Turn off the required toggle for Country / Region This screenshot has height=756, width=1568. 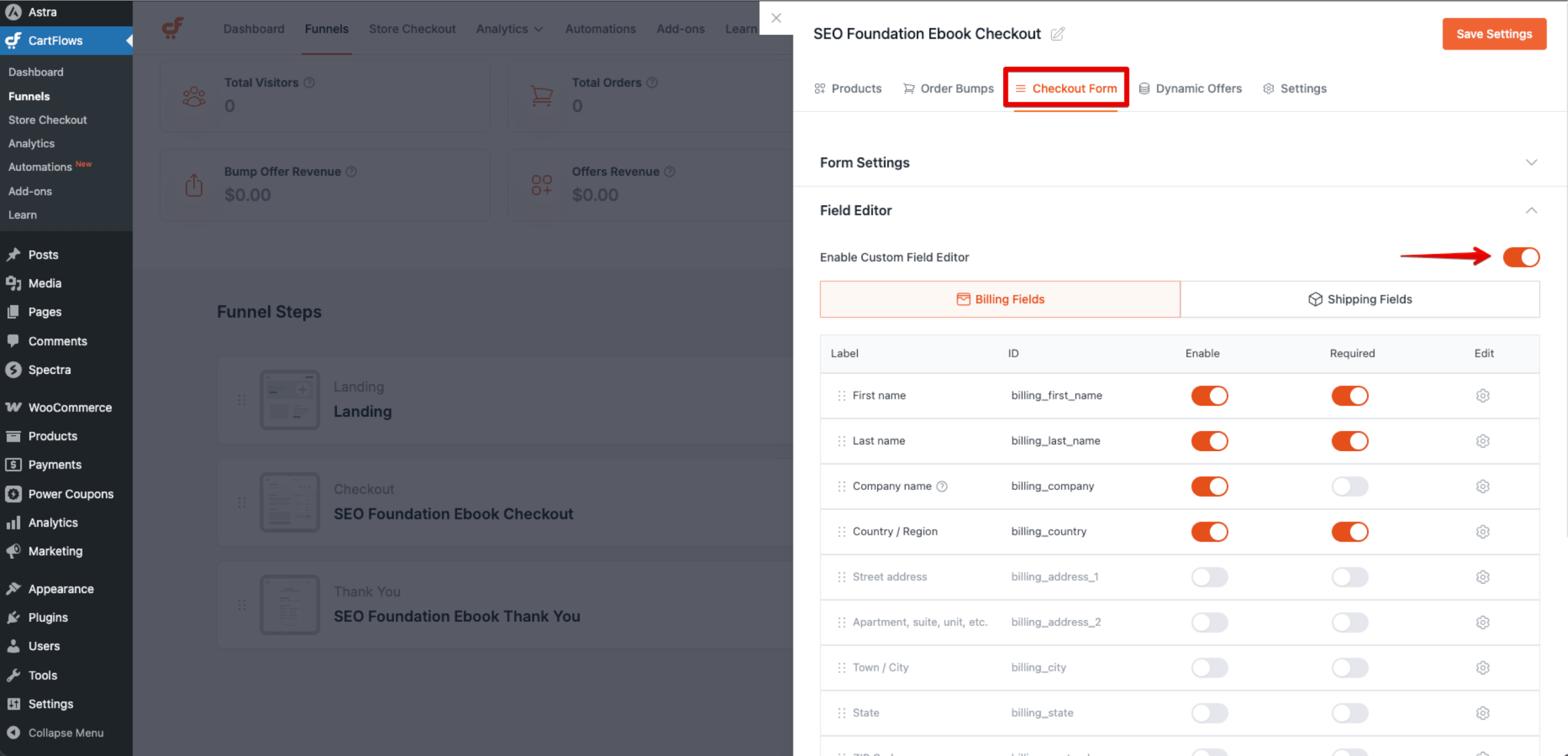[x=1350, y=531]
